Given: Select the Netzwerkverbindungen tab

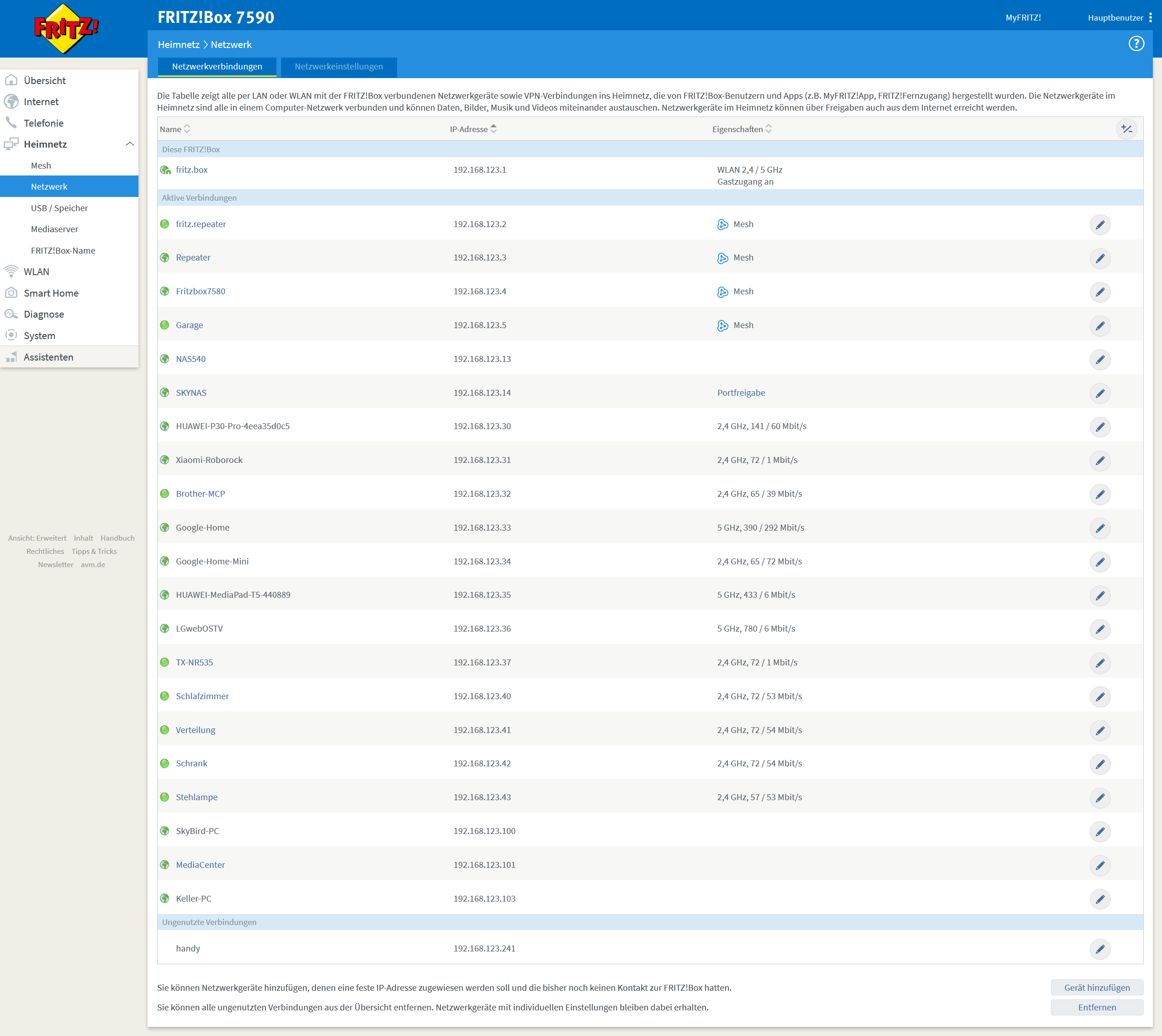Looking at the screenshot, I should (x=217, y=67).
